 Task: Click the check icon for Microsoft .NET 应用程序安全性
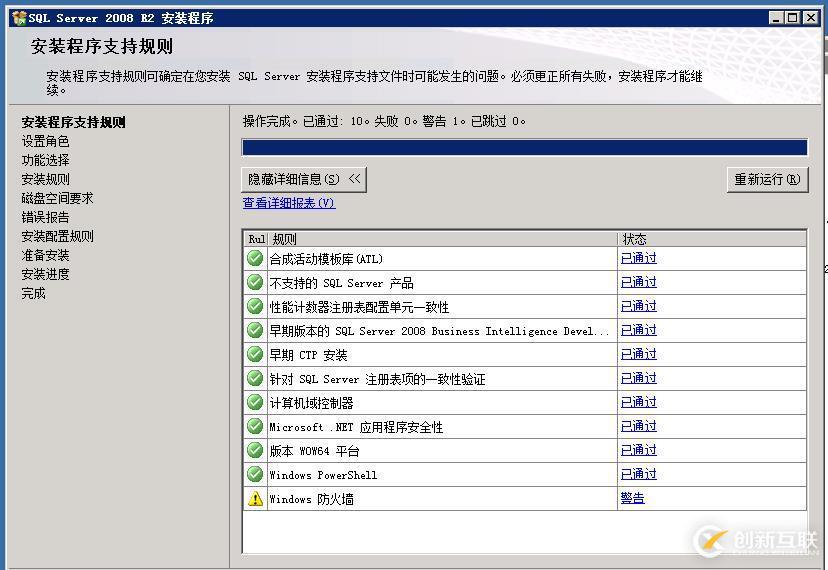[x=255, y=426]
